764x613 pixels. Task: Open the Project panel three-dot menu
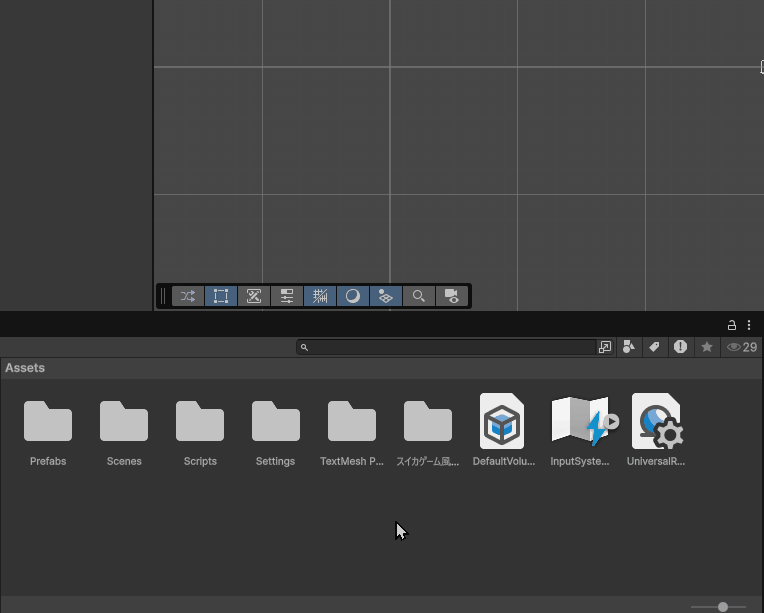coord(749,325)
